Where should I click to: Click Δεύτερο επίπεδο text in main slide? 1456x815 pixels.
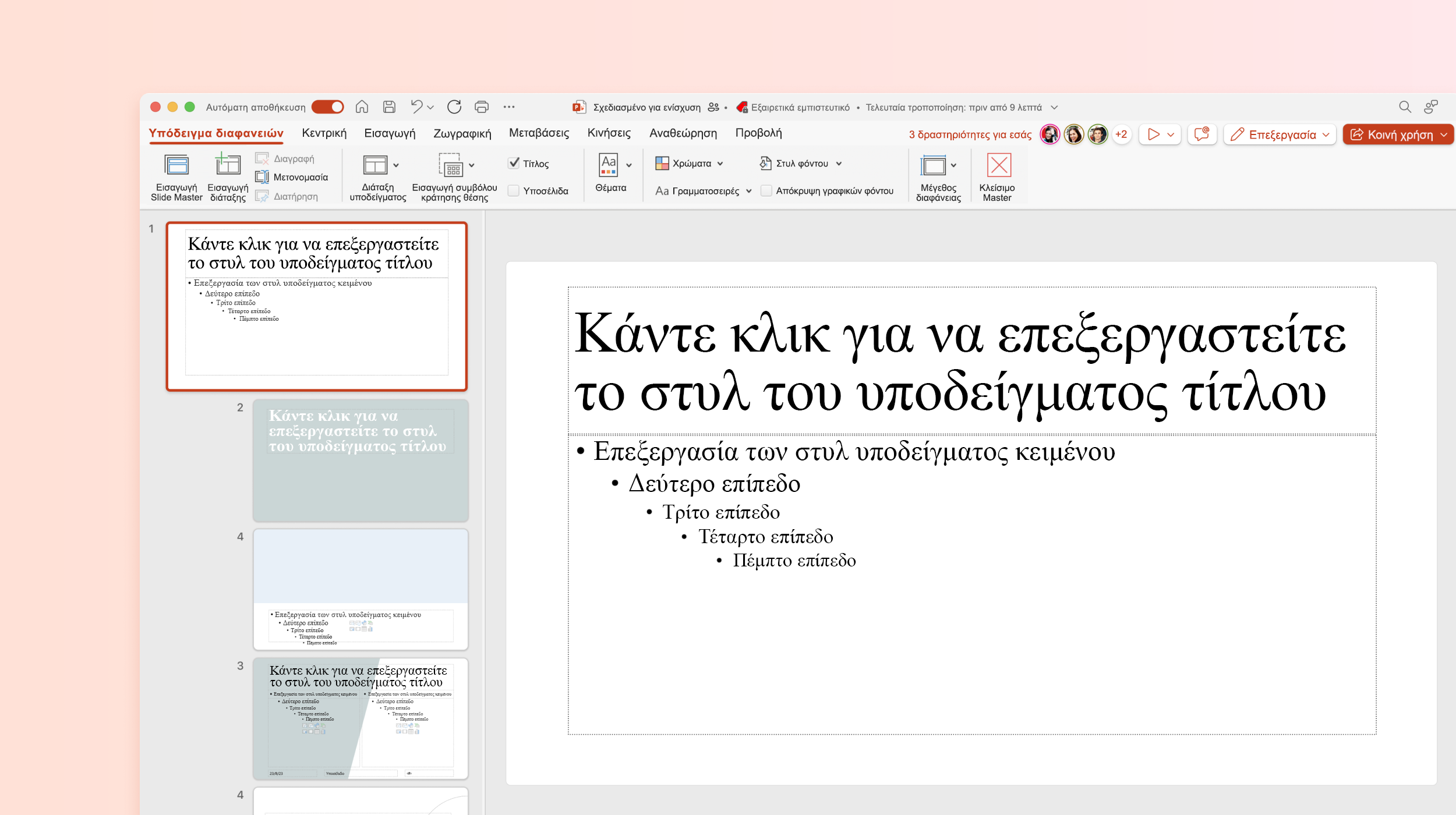pos(714,484)
